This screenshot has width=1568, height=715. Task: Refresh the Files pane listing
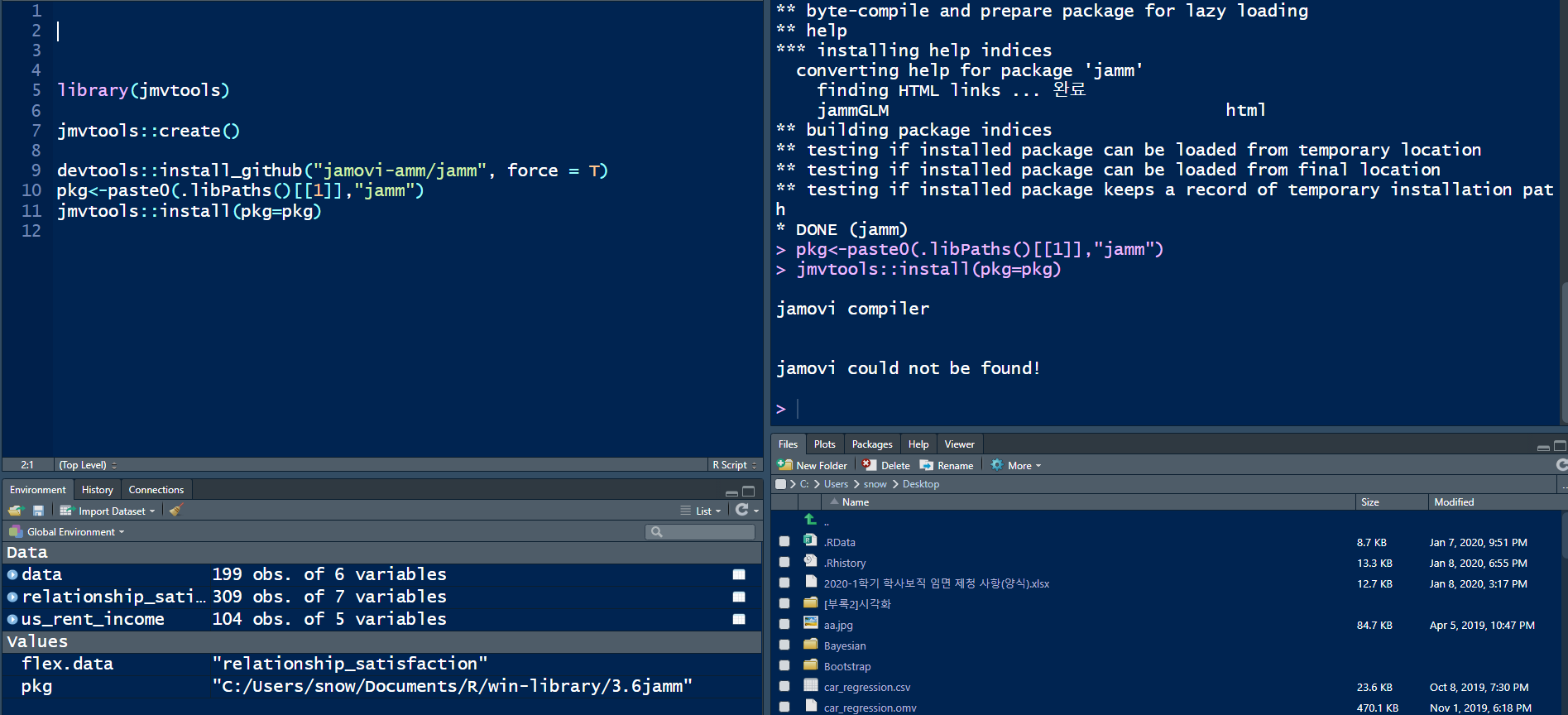(1561, 465)
